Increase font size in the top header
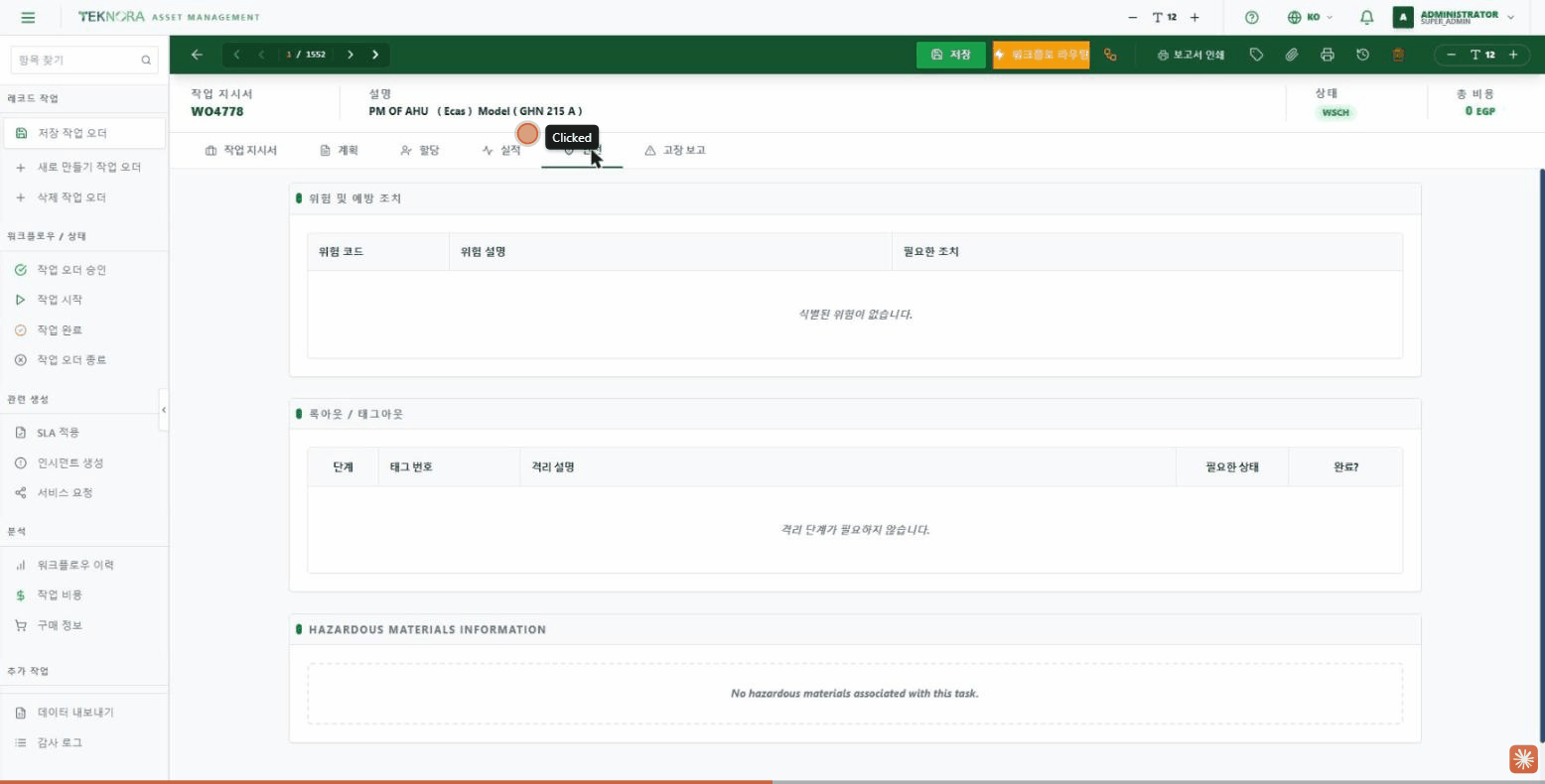 point(1194,17)
